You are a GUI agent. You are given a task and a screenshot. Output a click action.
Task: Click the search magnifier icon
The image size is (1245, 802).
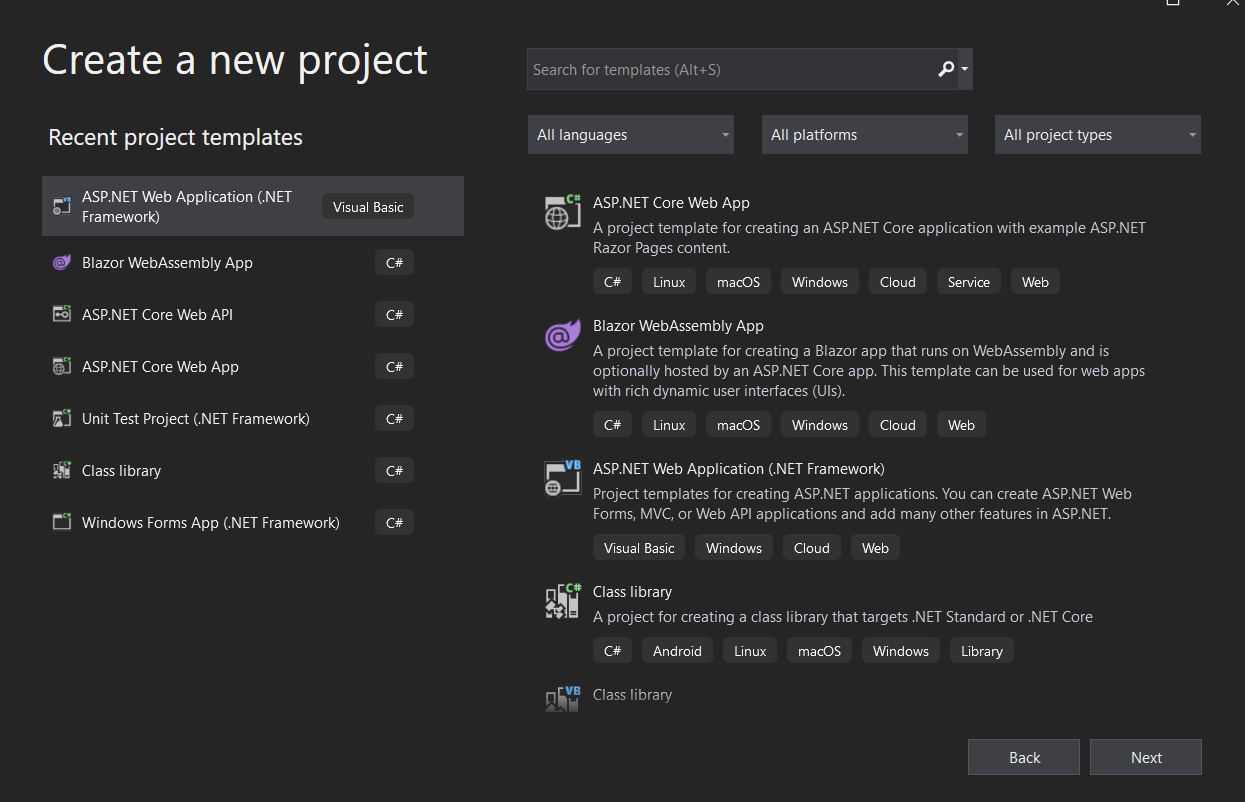(x=946, y=69)
